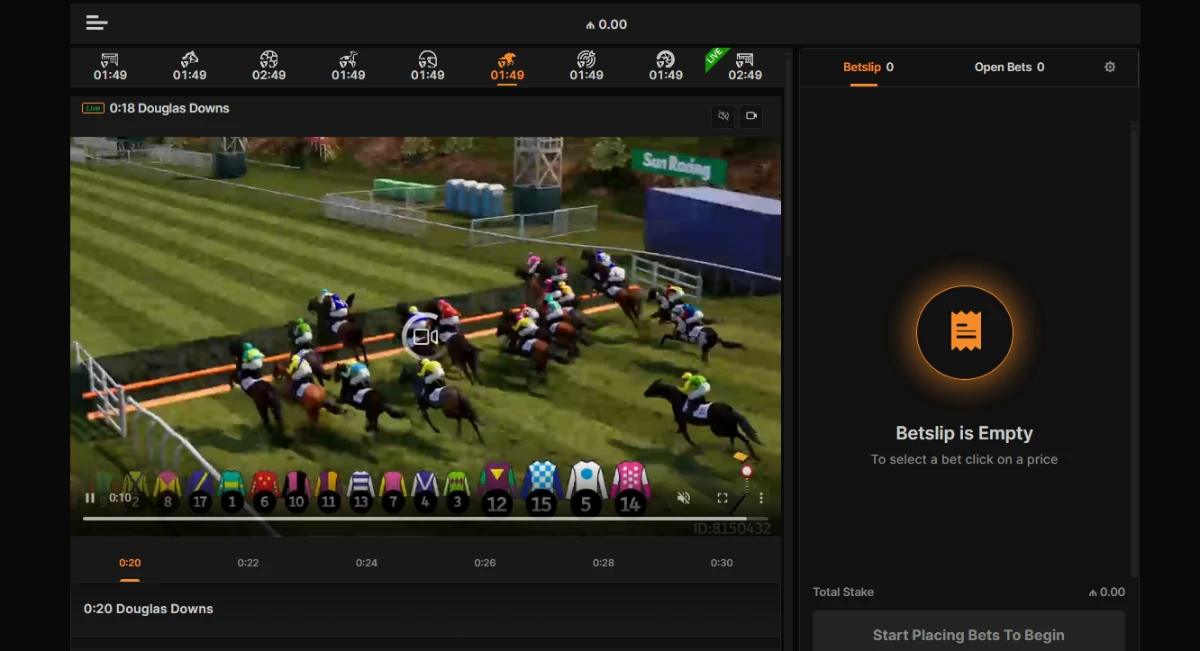This screenshot has width=1200, height=651.
Task: Select the racing helmet event icon
Action: point(427,66)
